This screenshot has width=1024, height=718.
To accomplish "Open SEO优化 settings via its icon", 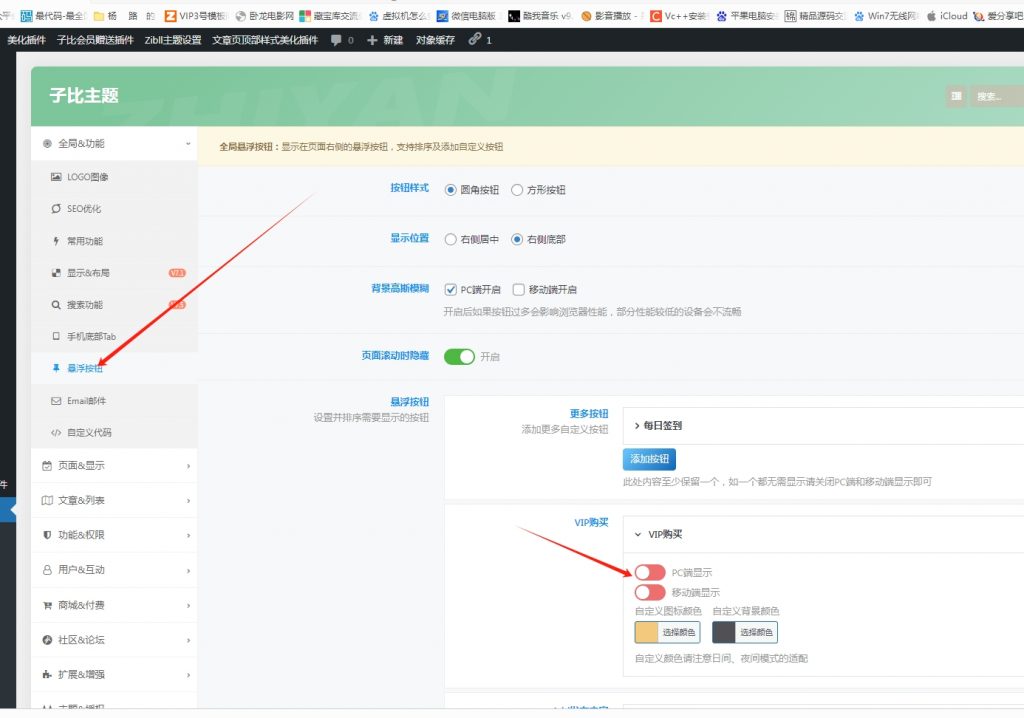I will coord(56,209).
